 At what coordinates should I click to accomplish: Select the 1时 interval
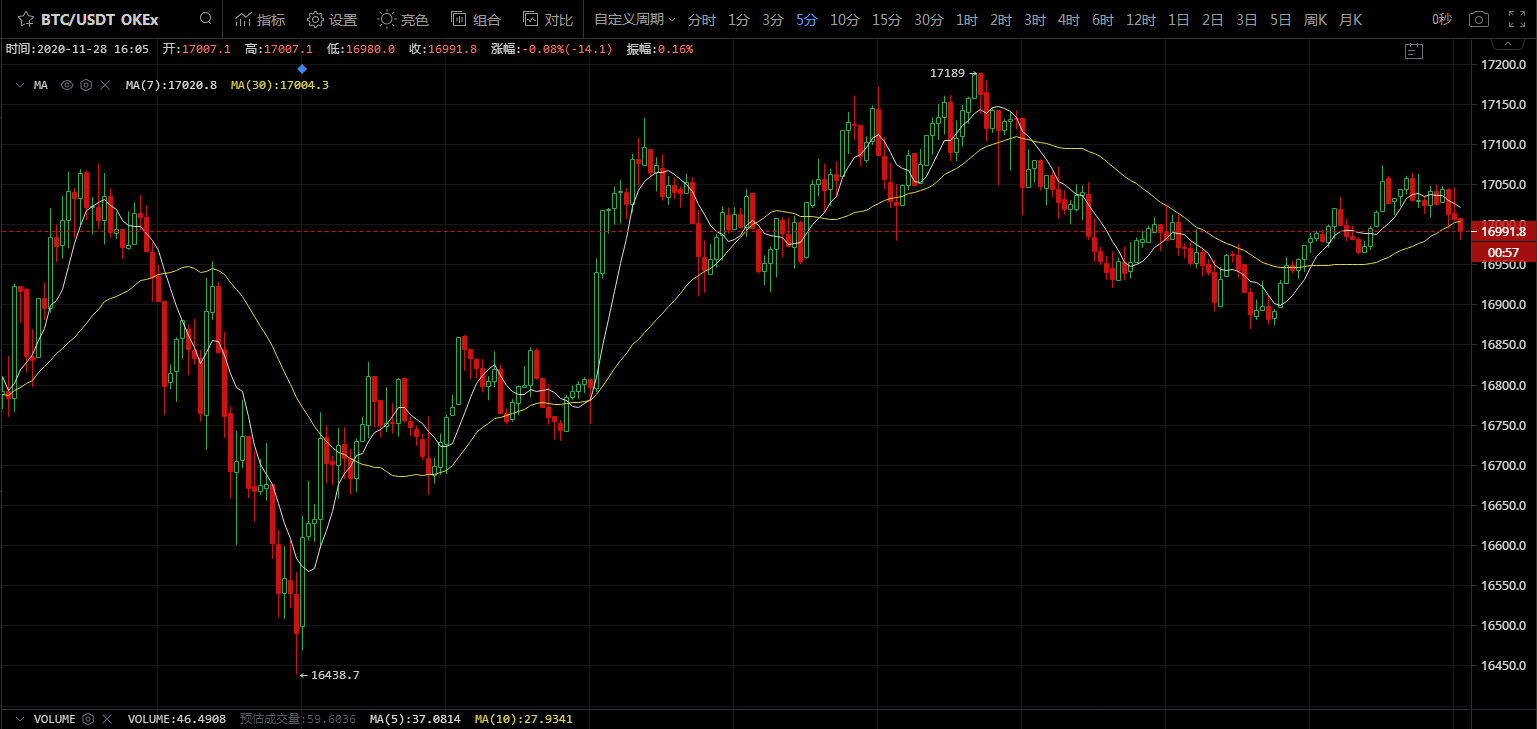967,19
